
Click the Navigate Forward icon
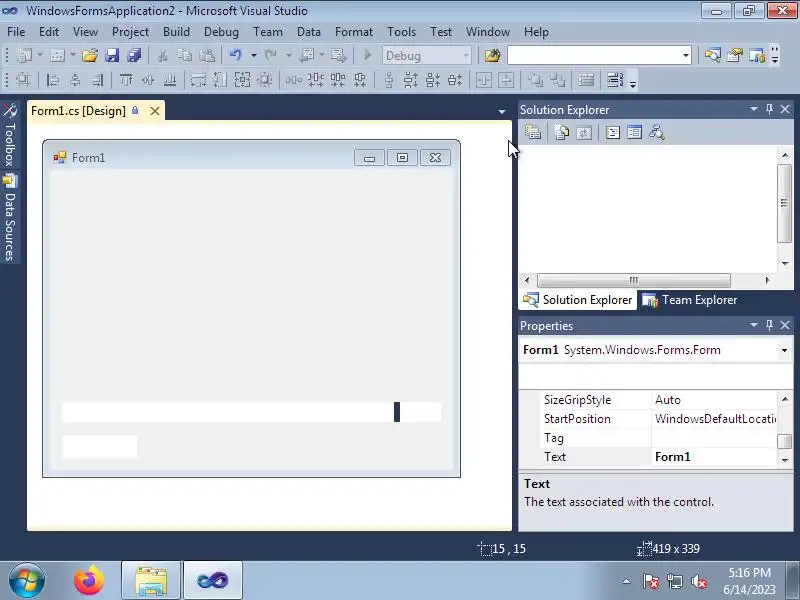click(338, 55)
